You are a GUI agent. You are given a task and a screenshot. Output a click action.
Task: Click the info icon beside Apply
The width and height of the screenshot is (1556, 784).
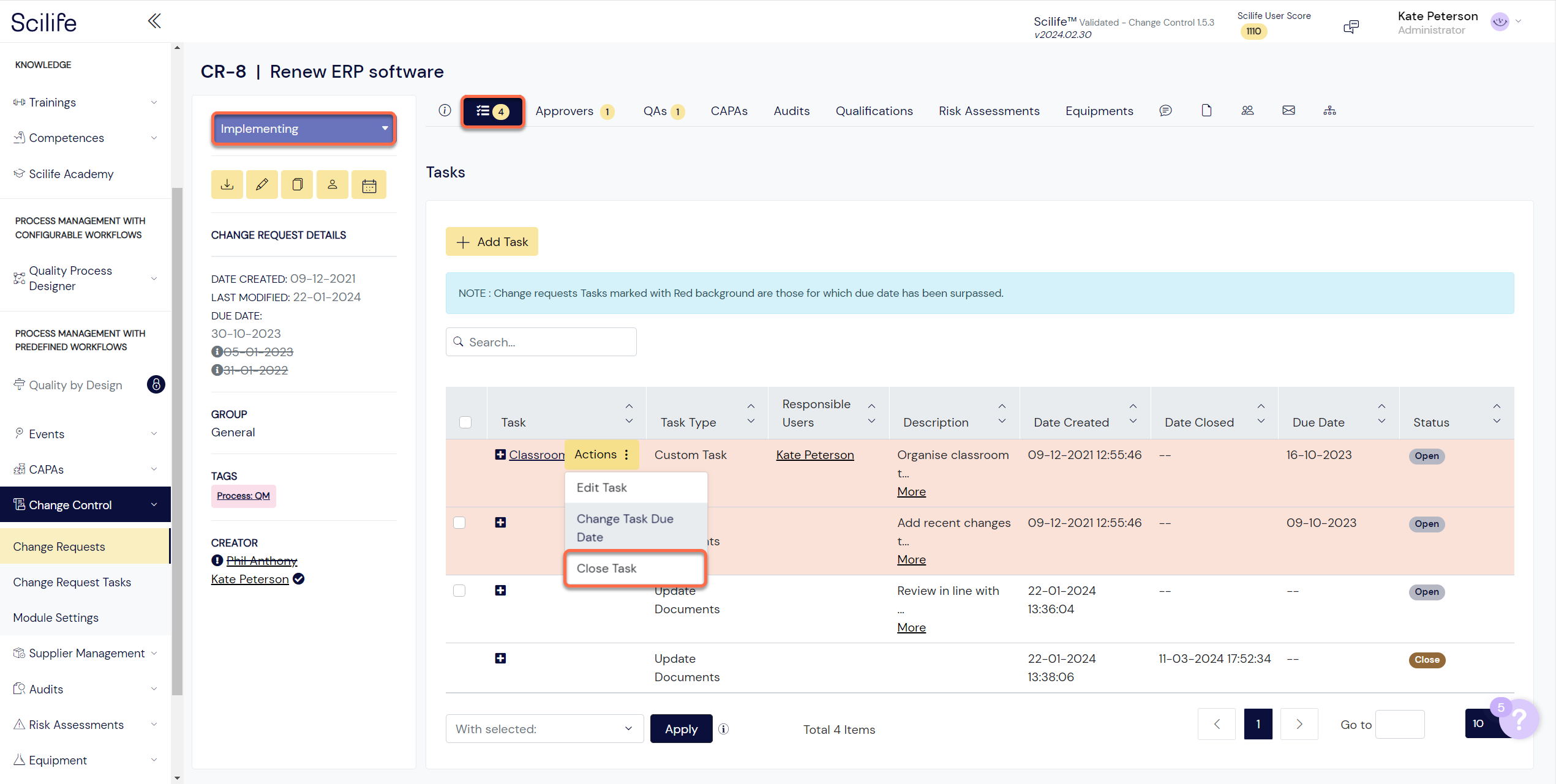723,728
